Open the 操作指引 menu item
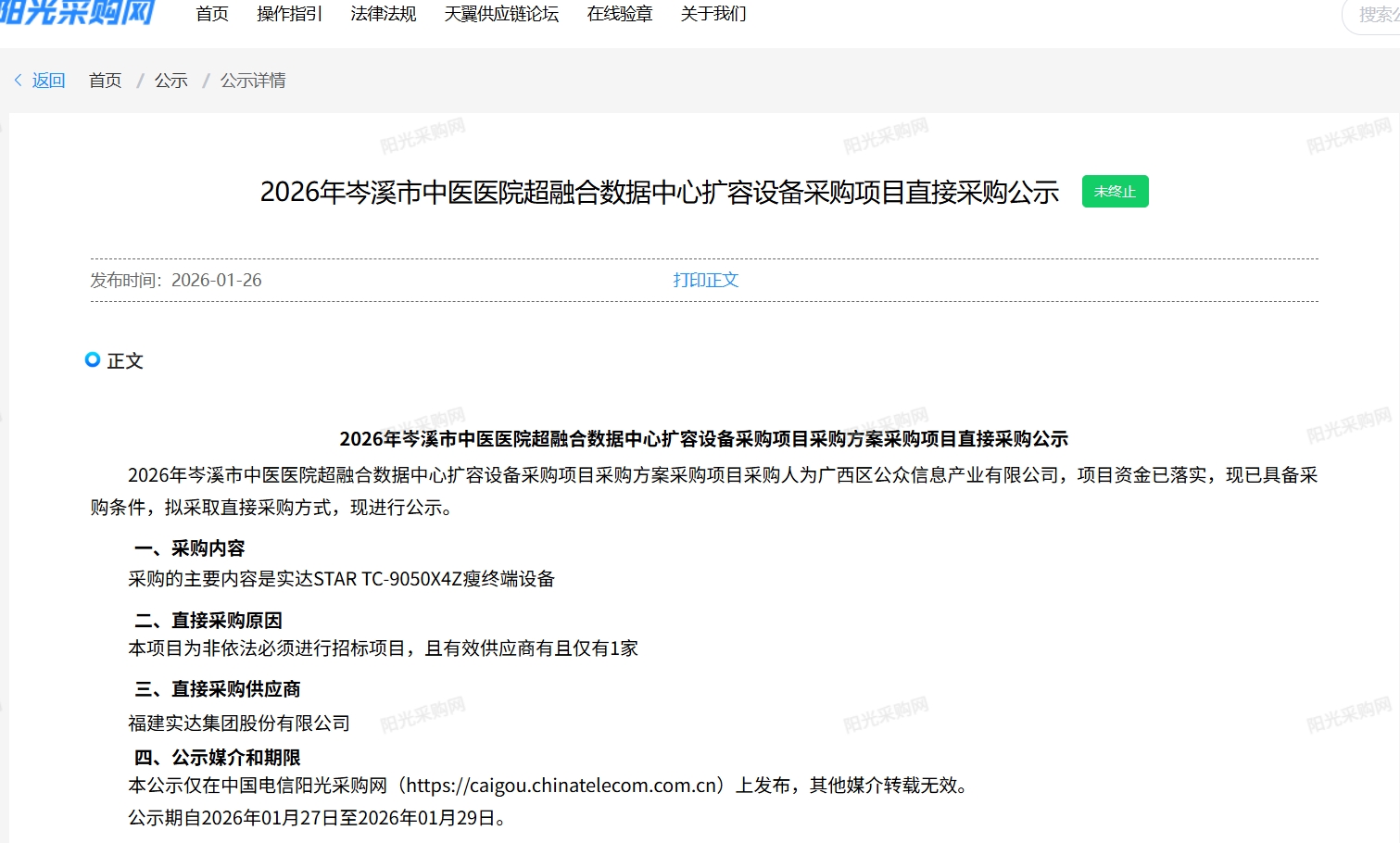 tap(290, 14)
